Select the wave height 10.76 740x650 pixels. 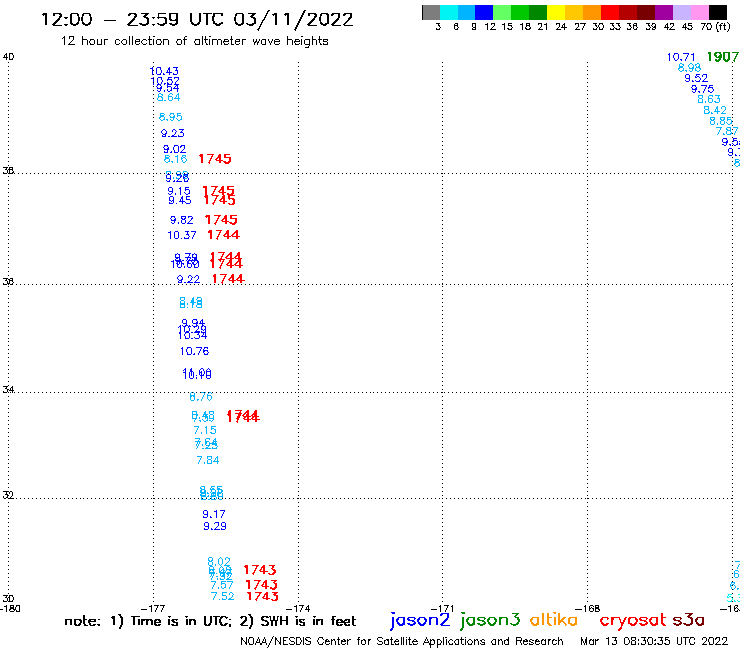(194, 351)
